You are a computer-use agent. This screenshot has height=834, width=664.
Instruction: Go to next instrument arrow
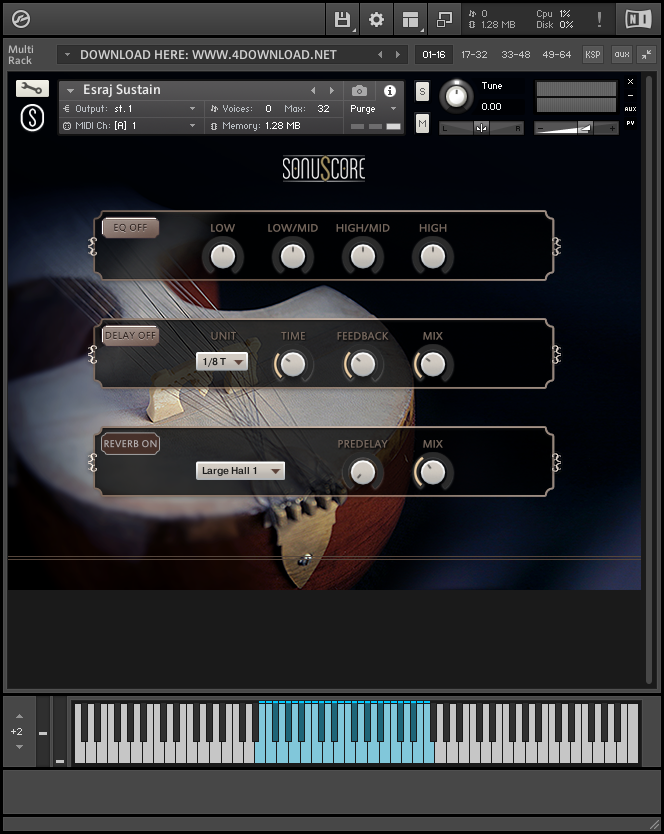coord(331,90)
